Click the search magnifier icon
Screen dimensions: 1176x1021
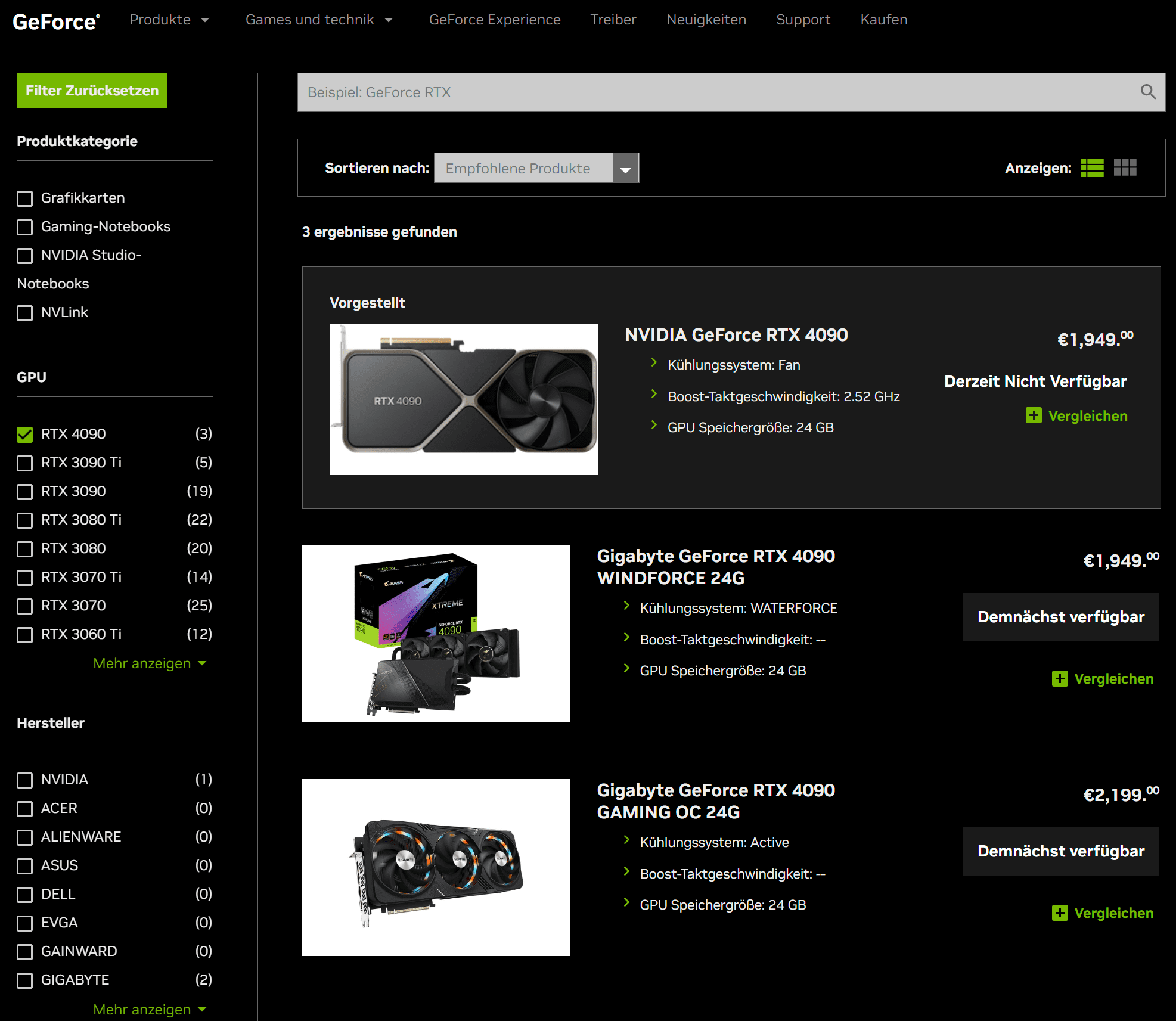coord(1148,92)
